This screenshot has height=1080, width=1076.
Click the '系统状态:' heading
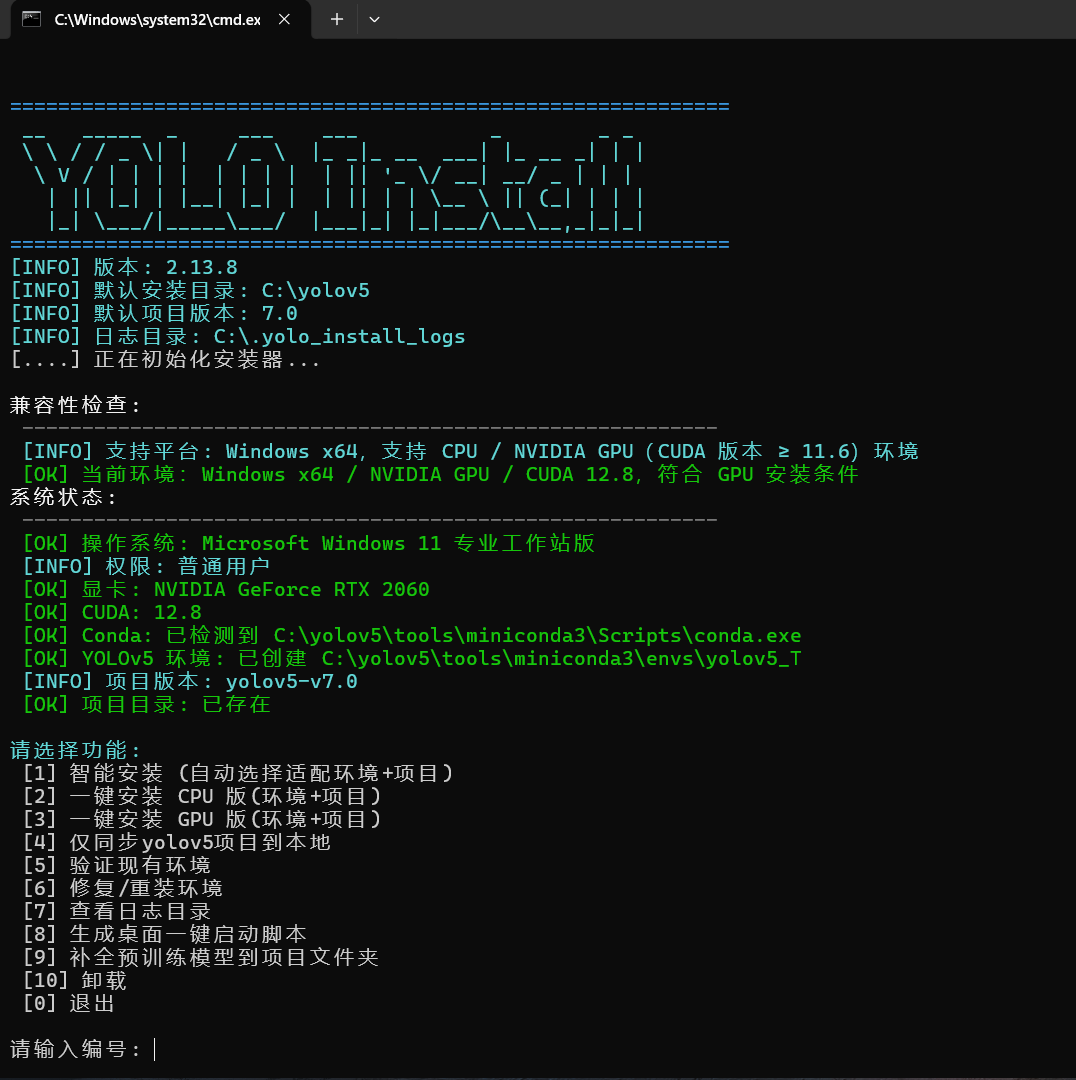click(63, 497)
